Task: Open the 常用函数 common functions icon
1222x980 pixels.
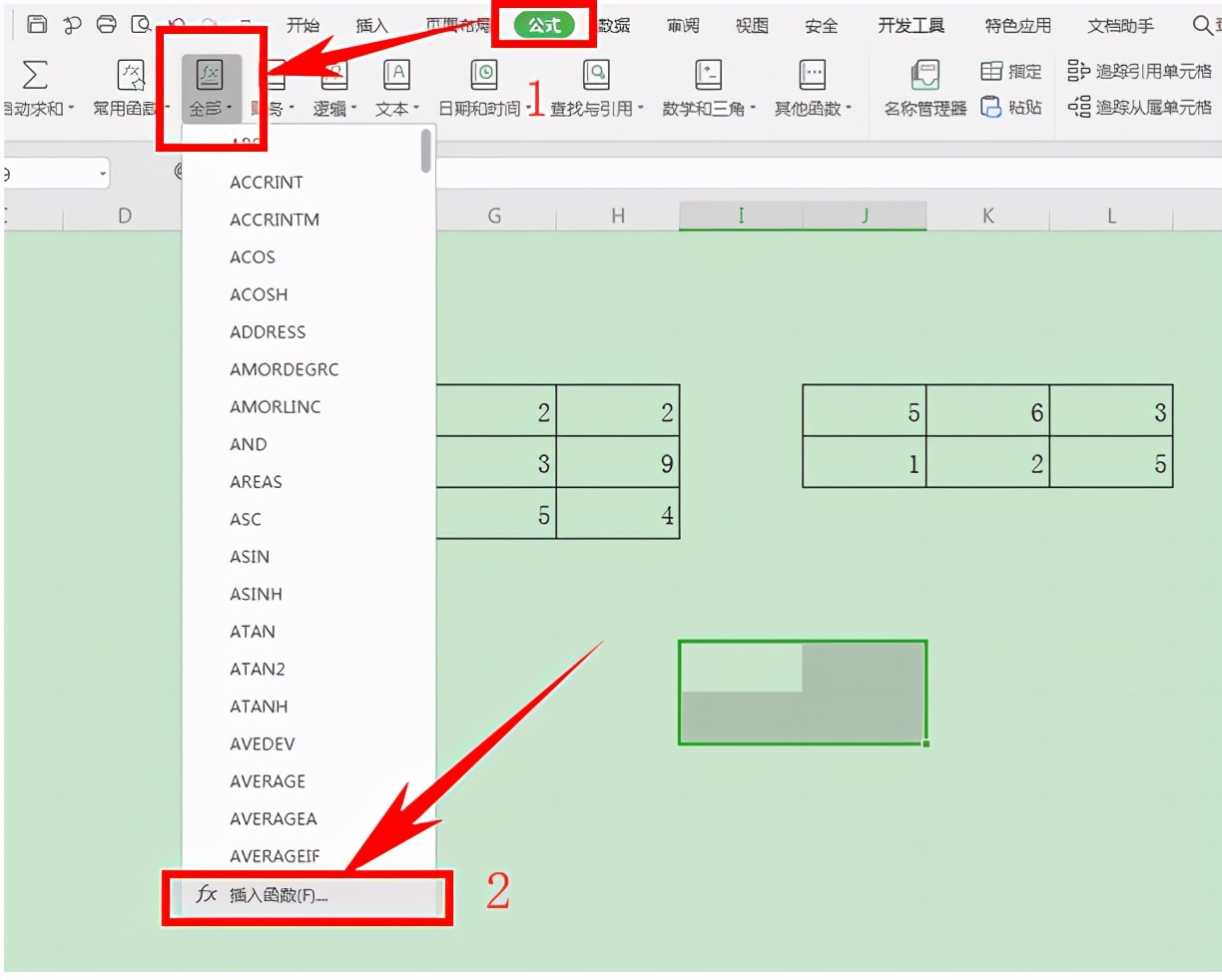Action: coord(131,75)
